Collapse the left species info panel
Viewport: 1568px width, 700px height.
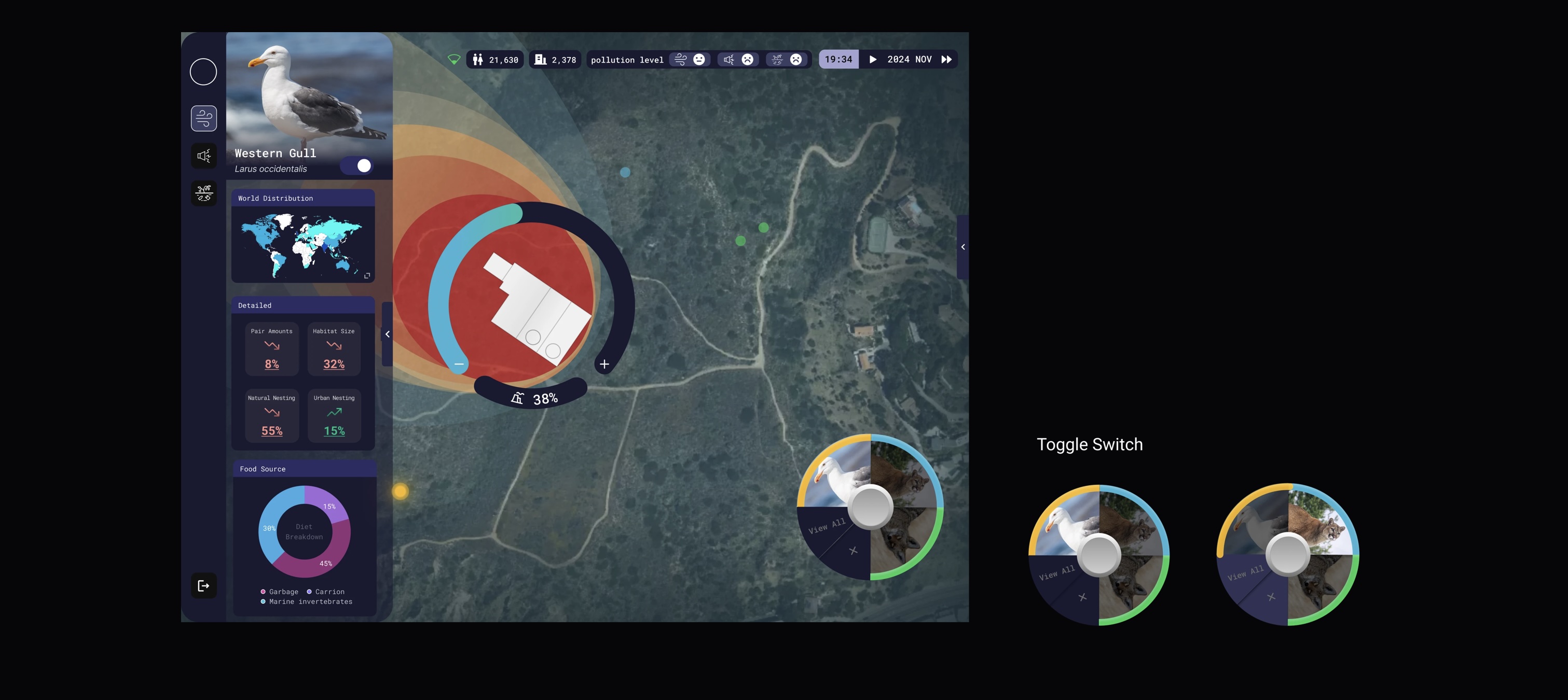click(387, 334)
